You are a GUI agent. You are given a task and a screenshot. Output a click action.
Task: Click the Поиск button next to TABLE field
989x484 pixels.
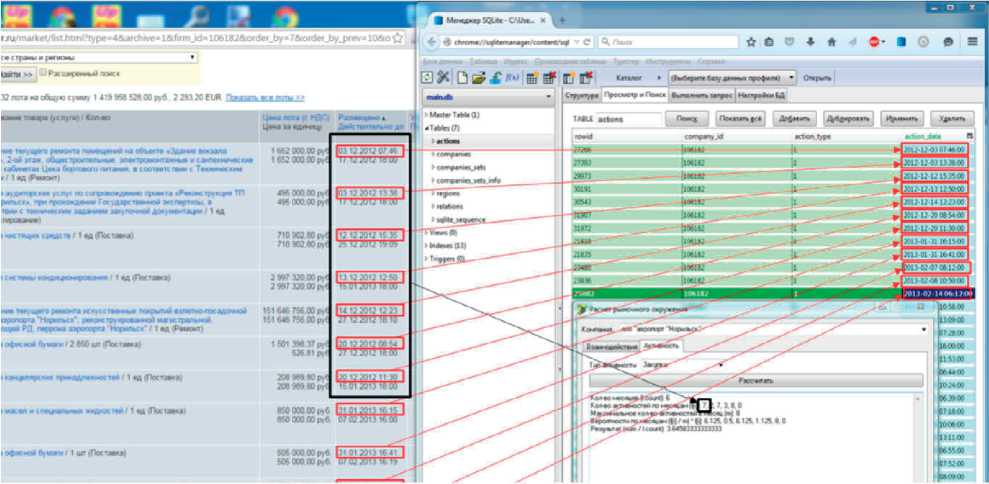click(687, 119)
